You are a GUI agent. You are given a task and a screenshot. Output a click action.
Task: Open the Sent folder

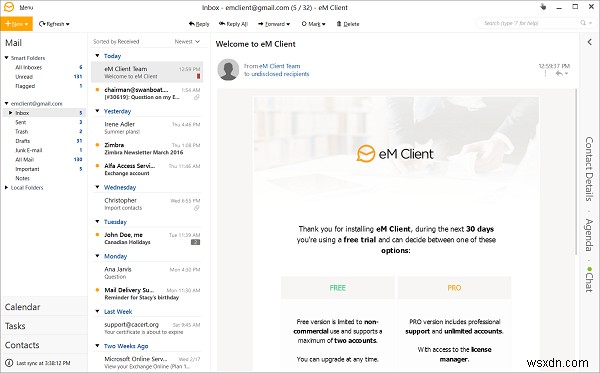pos(21,122)
